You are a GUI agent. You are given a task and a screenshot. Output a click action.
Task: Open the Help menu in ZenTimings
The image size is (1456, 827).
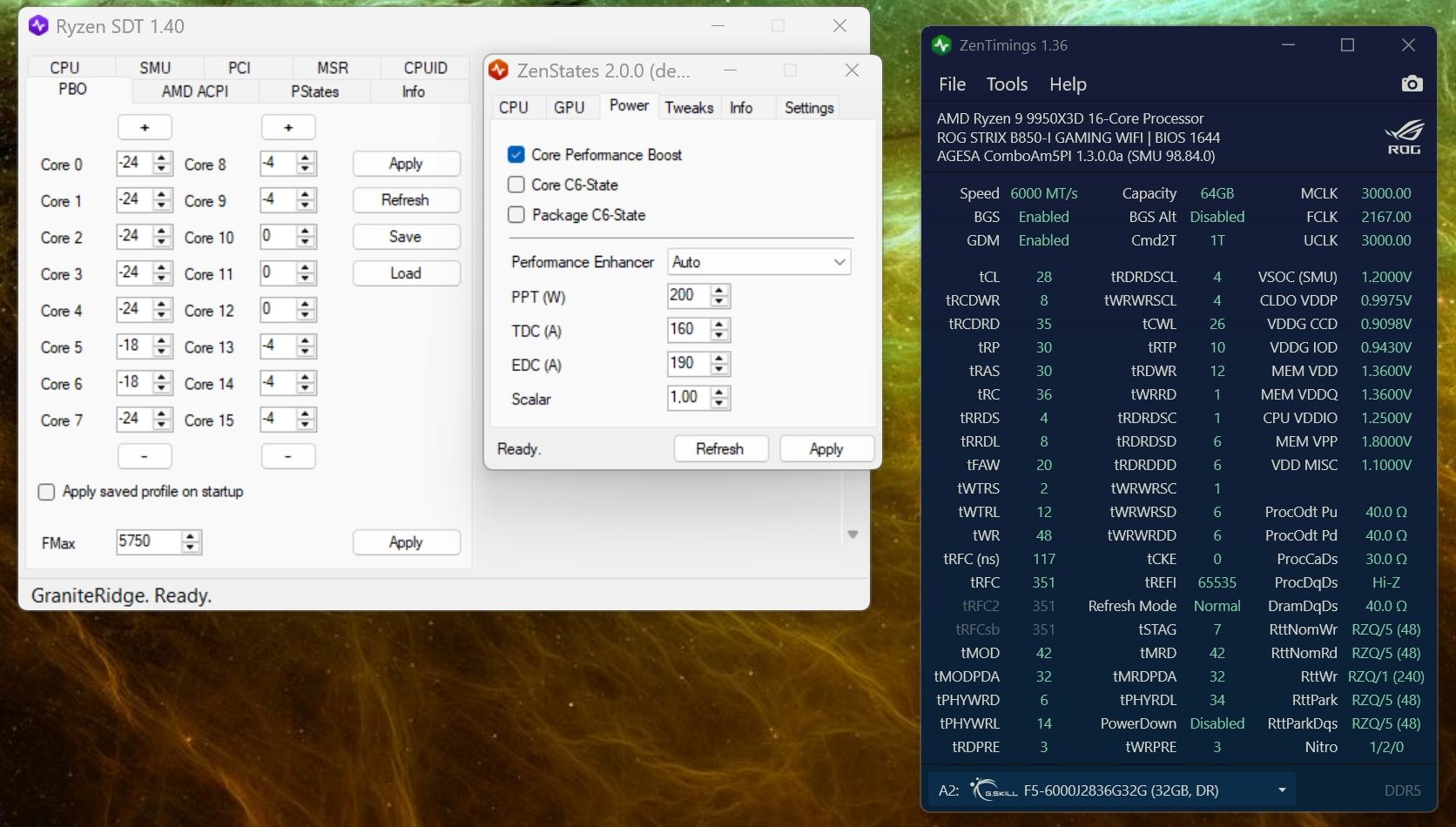click(1068, 84)
